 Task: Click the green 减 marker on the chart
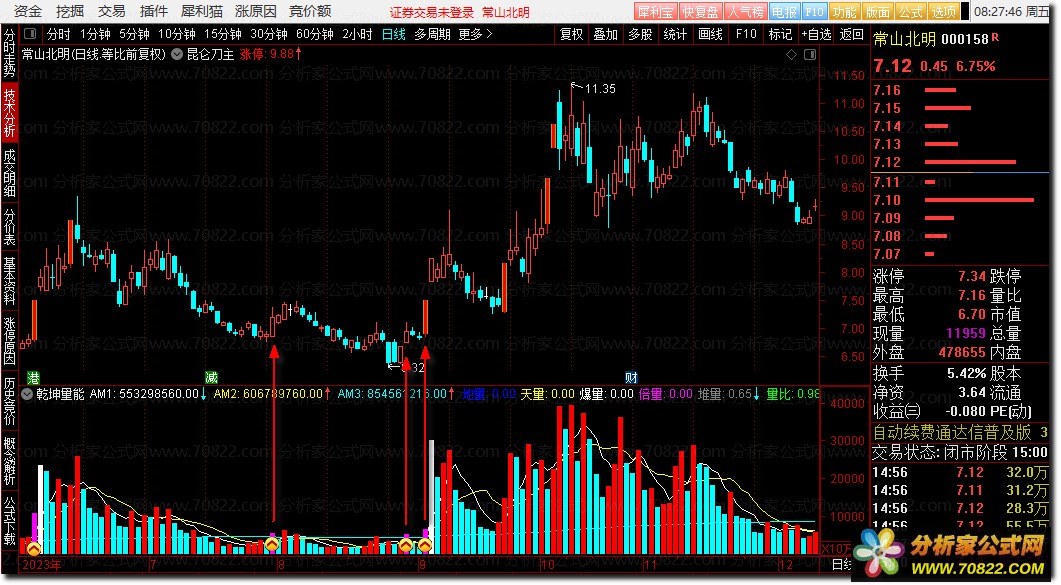coord(211,377)
